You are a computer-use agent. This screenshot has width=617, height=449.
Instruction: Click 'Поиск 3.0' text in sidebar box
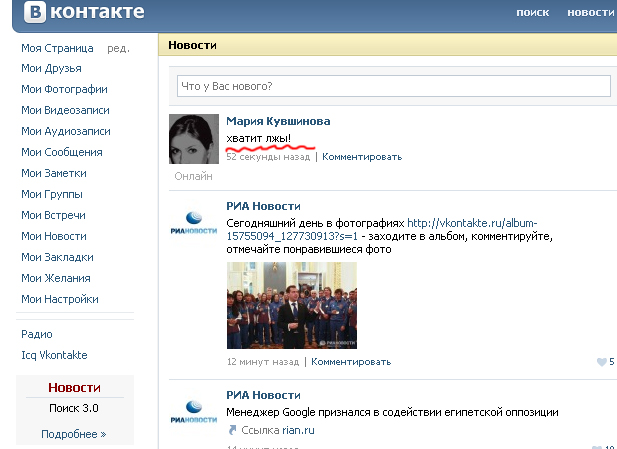pos(74,408)
